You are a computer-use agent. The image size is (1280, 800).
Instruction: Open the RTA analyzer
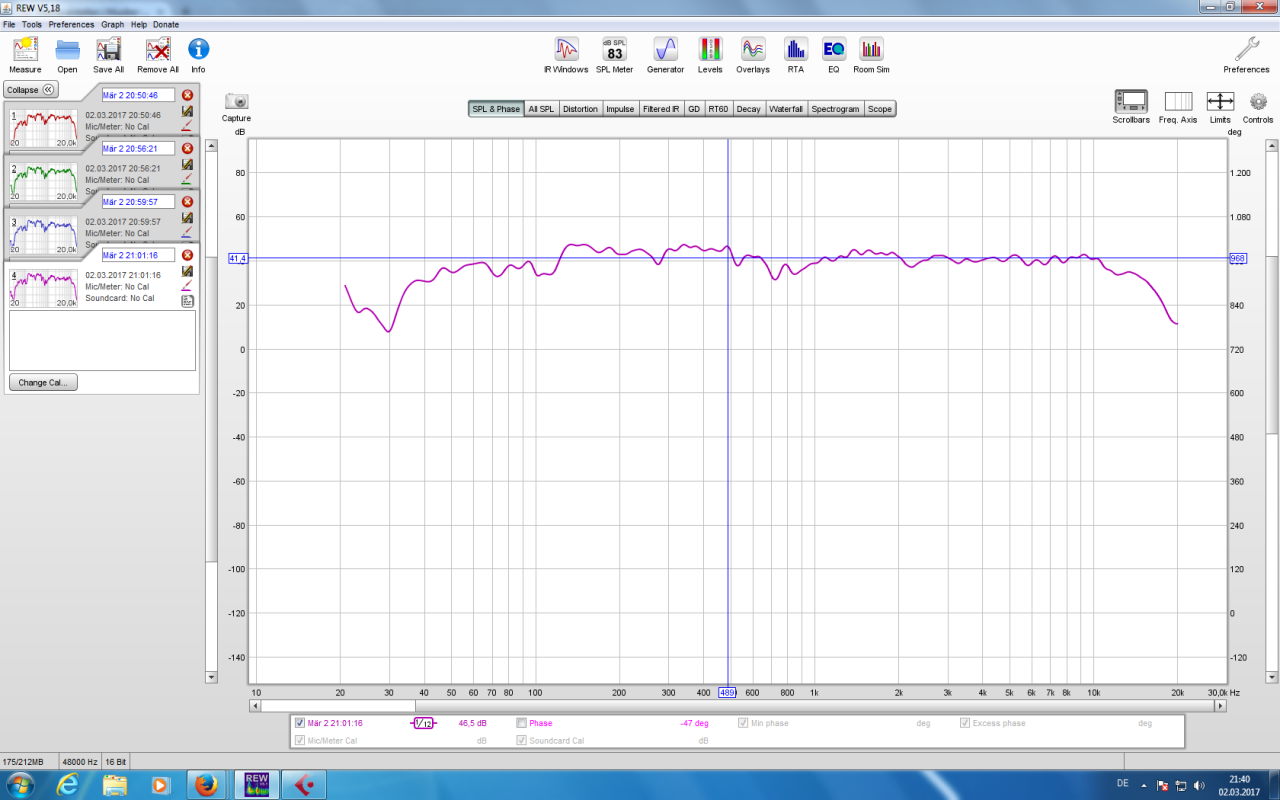pyautogui.click(x=795, y=55)
